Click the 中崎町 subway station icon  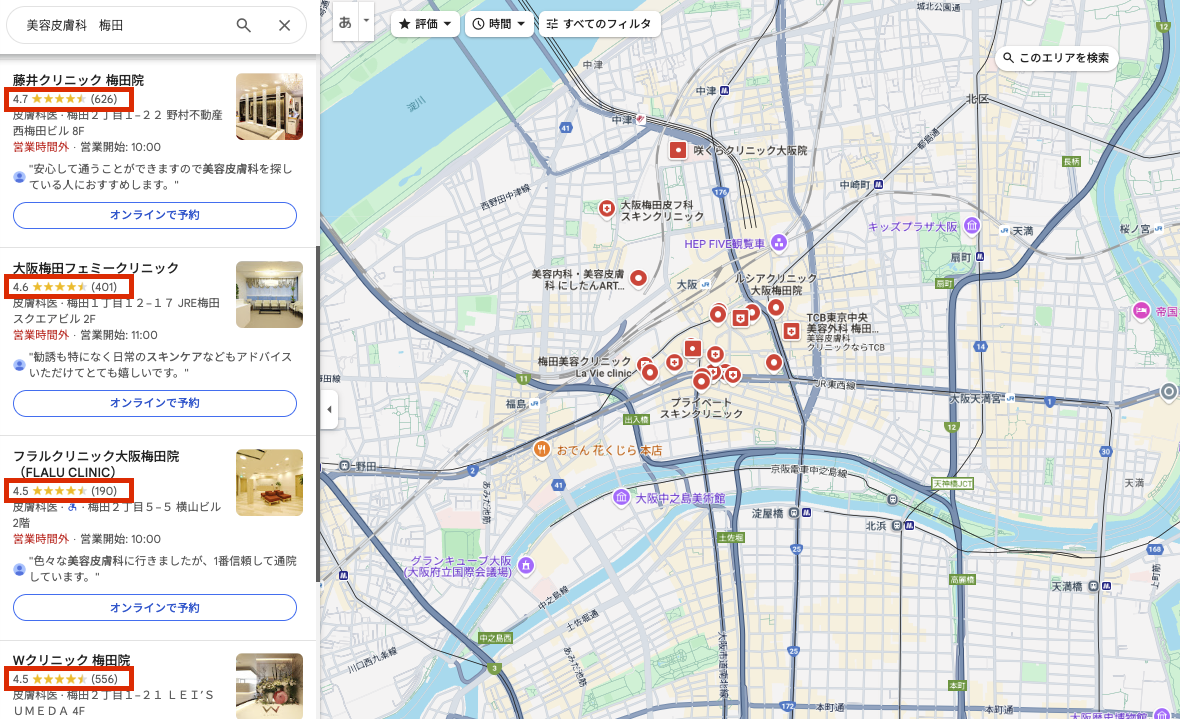(x=878, y=184)
